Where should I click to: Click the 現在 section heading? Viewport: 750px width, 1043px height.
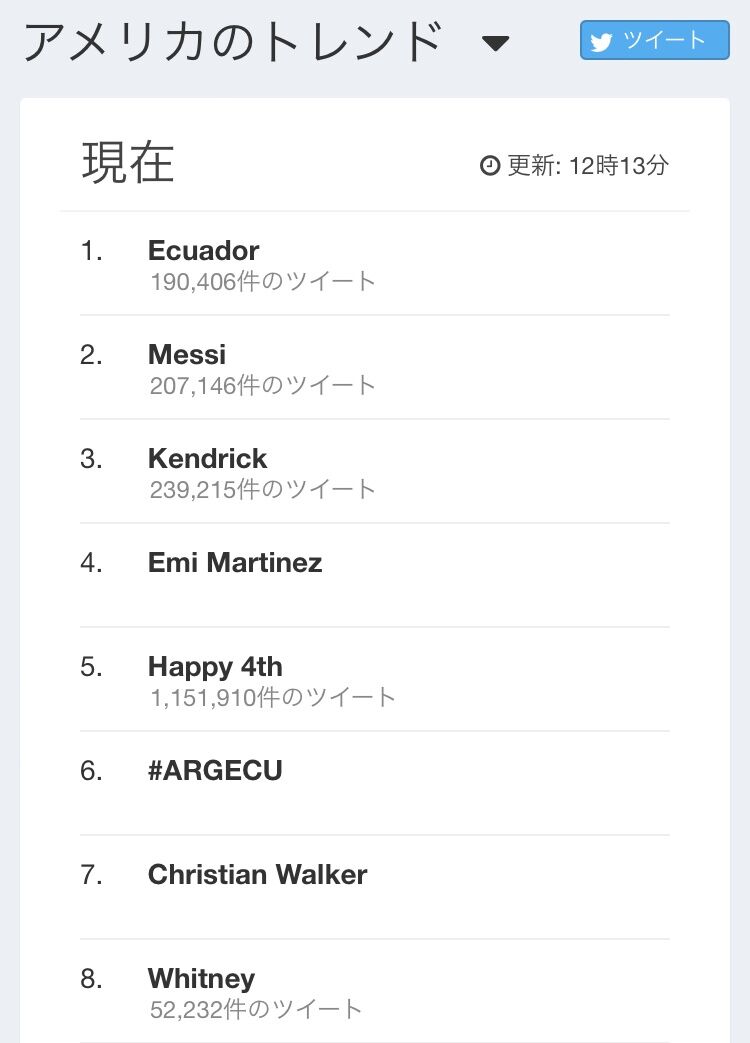click(128, 162)
